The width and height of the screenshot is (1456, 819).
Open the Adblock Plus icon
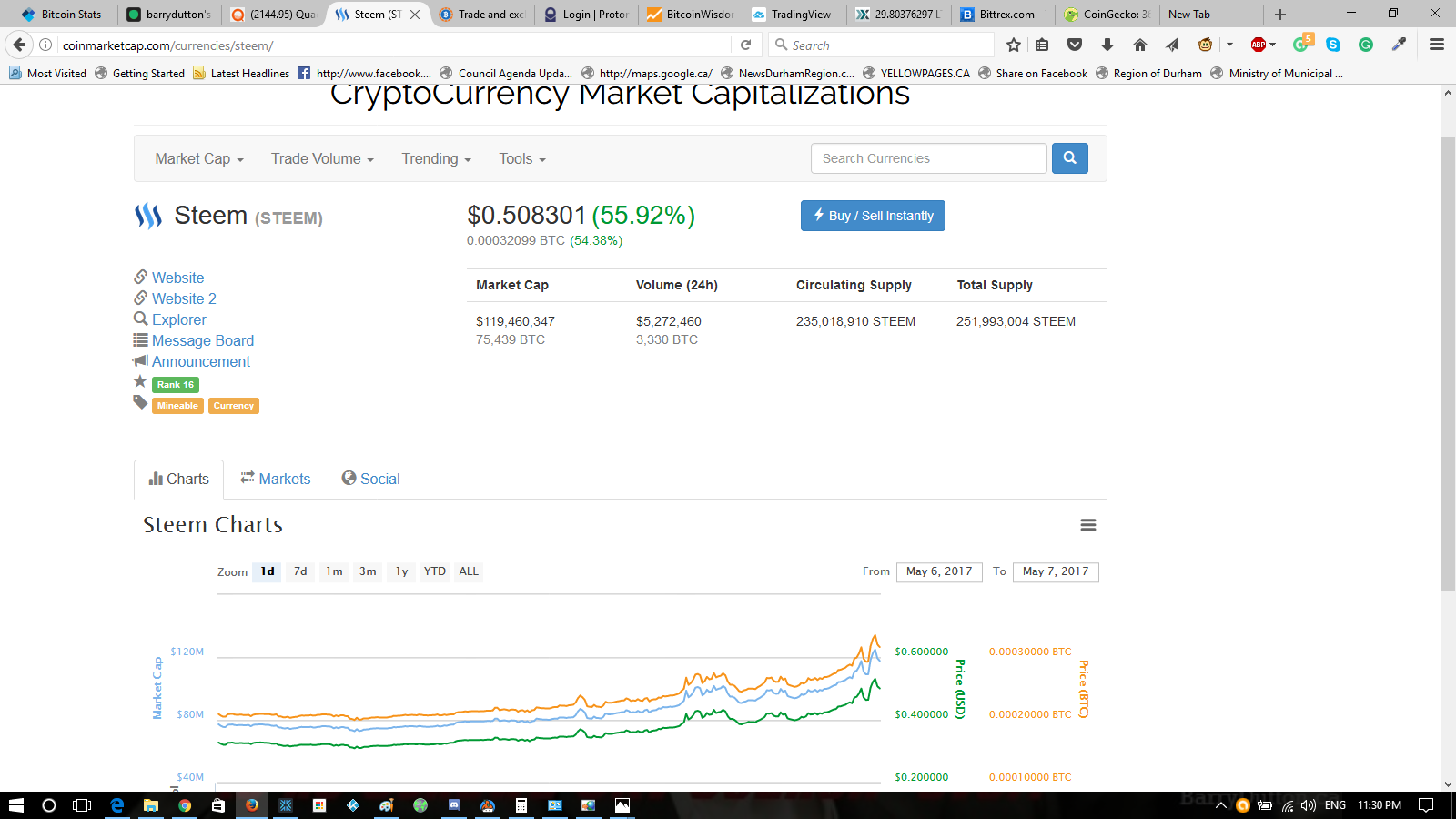[x=1259, y=45]
